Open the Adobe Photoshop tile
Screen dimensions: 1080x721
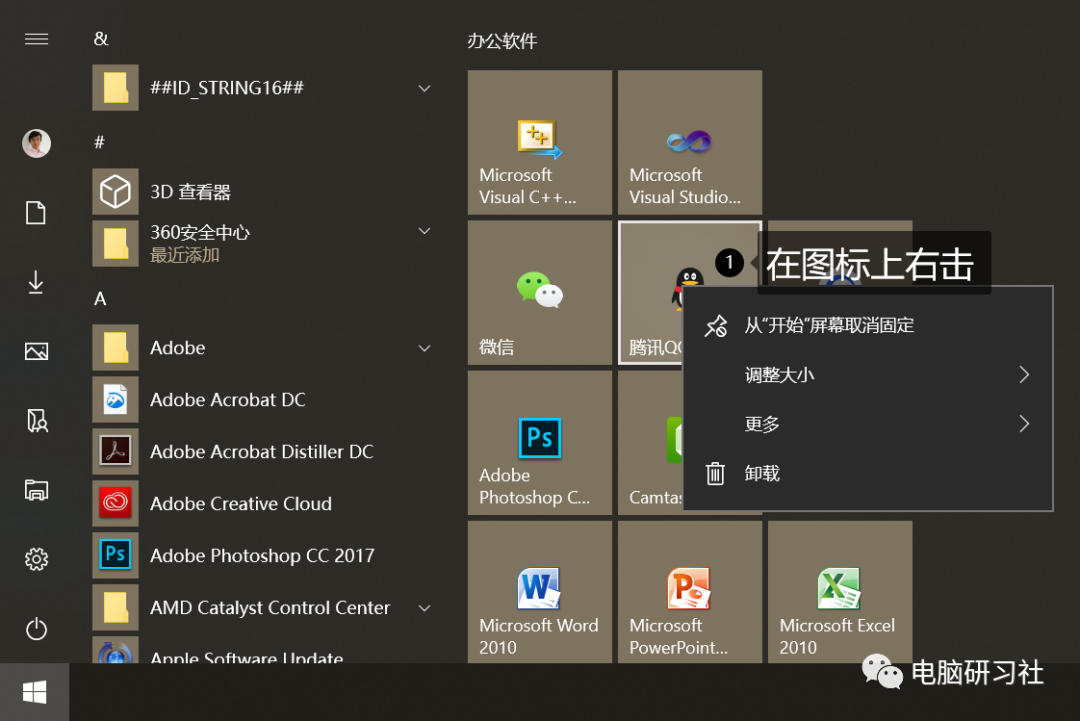tap(540, 443)
